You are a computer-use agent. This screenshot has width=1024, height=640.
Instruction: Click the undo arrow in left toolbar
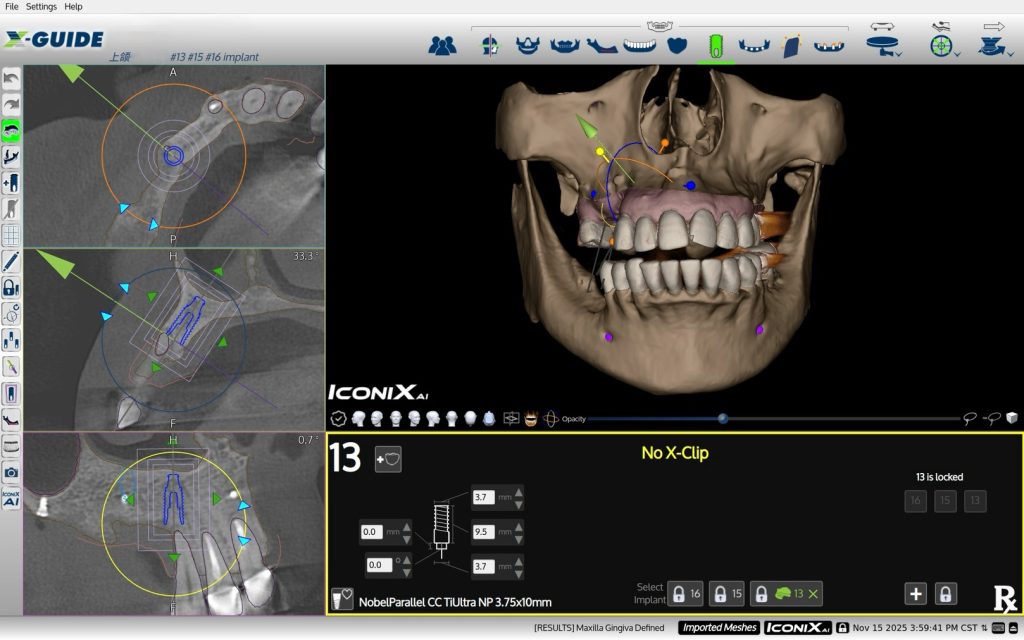[11, 79]
